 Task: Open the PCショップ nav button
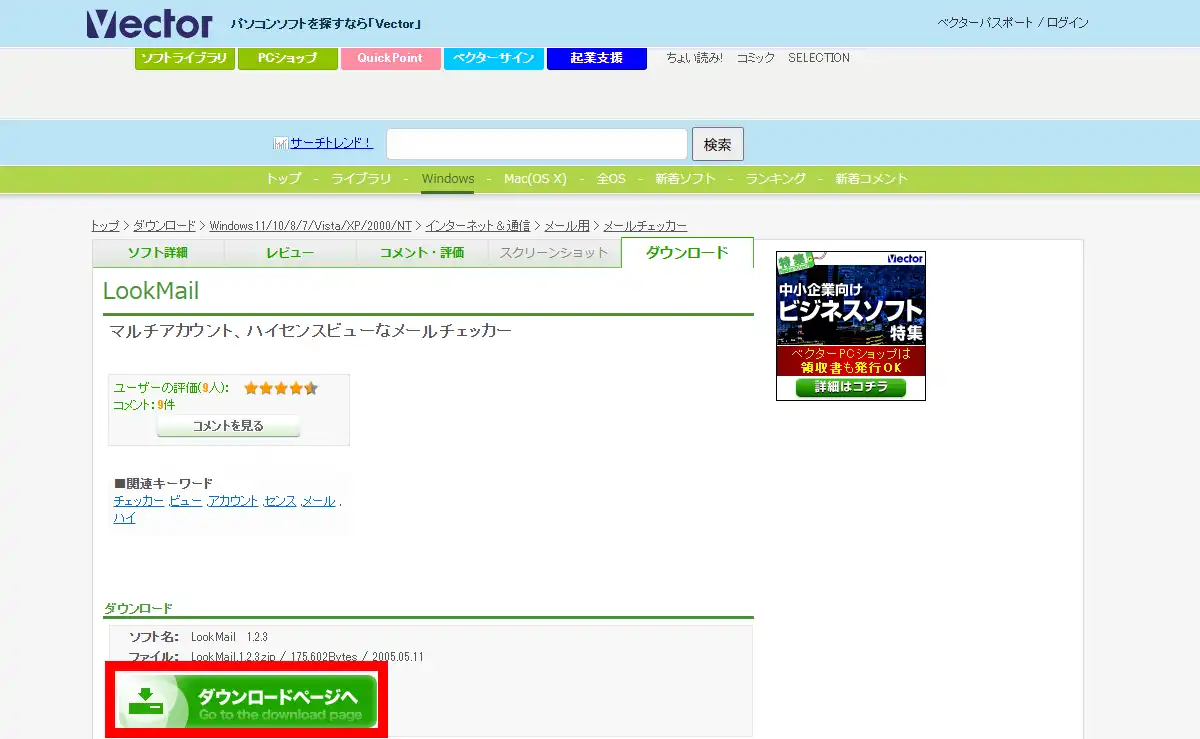pos(288,58)
